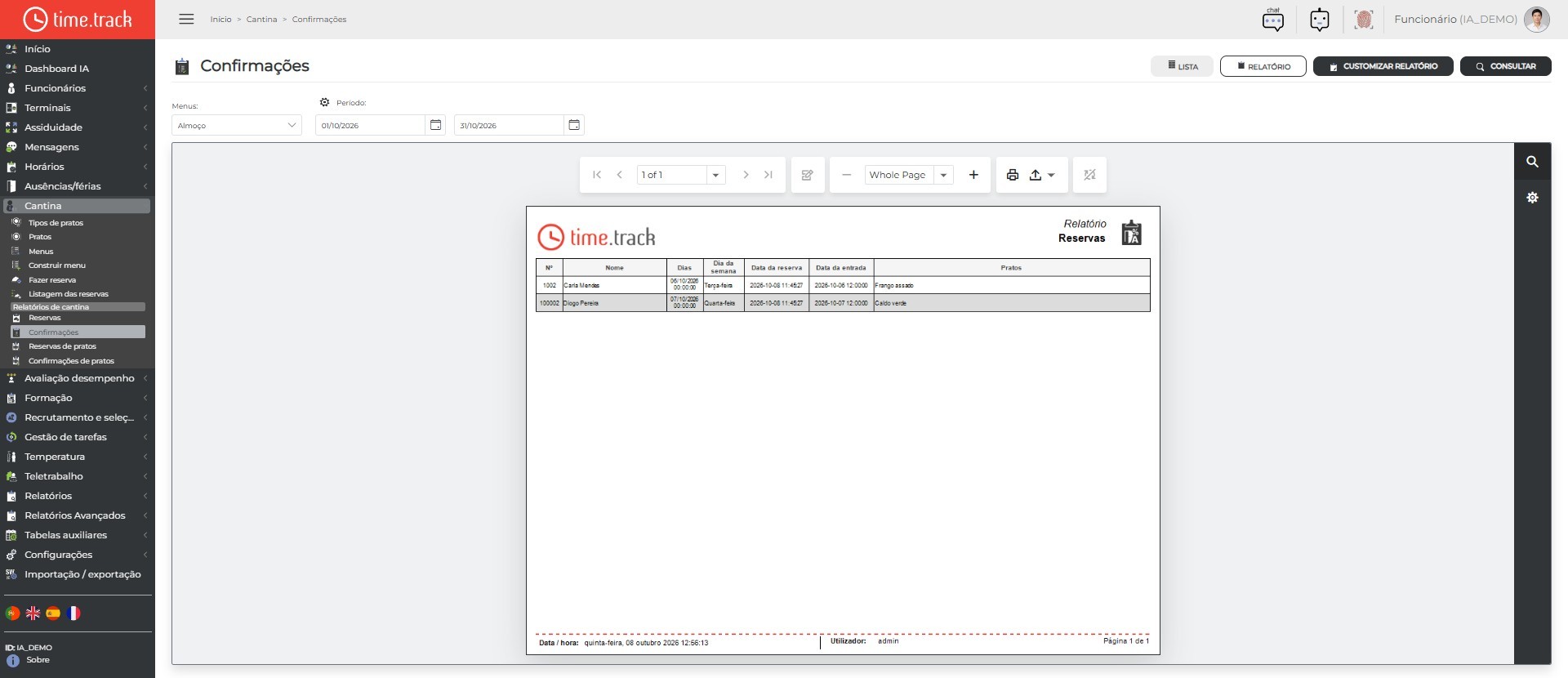
Task: Open end date calendar picker
Action: 574,125
